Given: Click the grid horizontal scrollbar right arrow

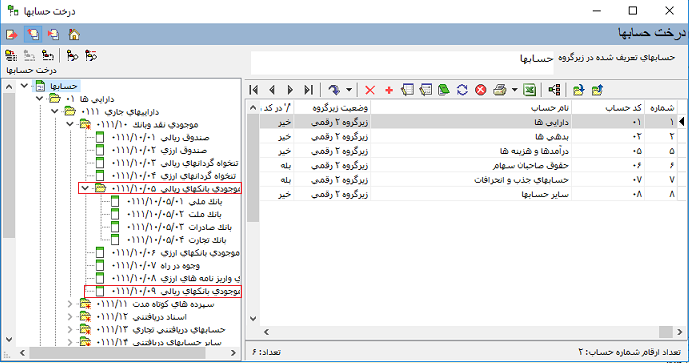Looking at the screenshot, I should tap(679, 332).
